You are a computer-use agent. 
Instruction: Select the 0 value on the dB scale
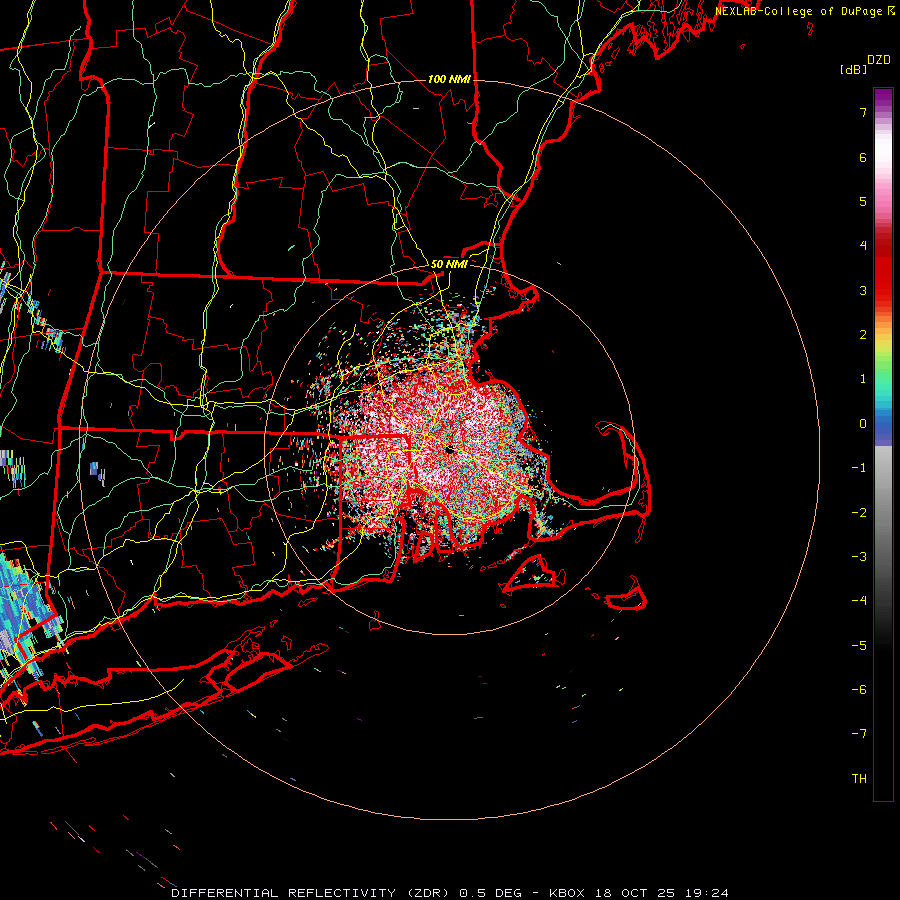pyautogui.click(x=863, y=424)
